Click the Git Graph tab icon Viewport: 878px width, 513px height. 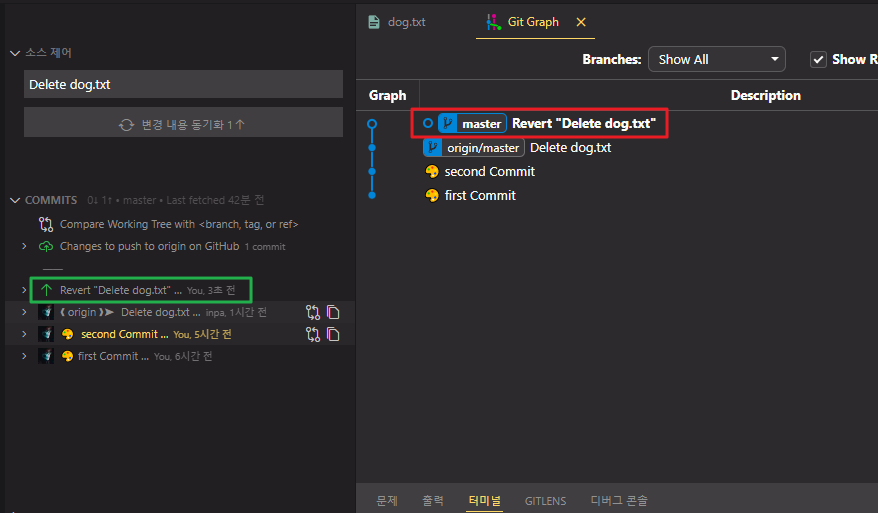click(x=493, y=22)
